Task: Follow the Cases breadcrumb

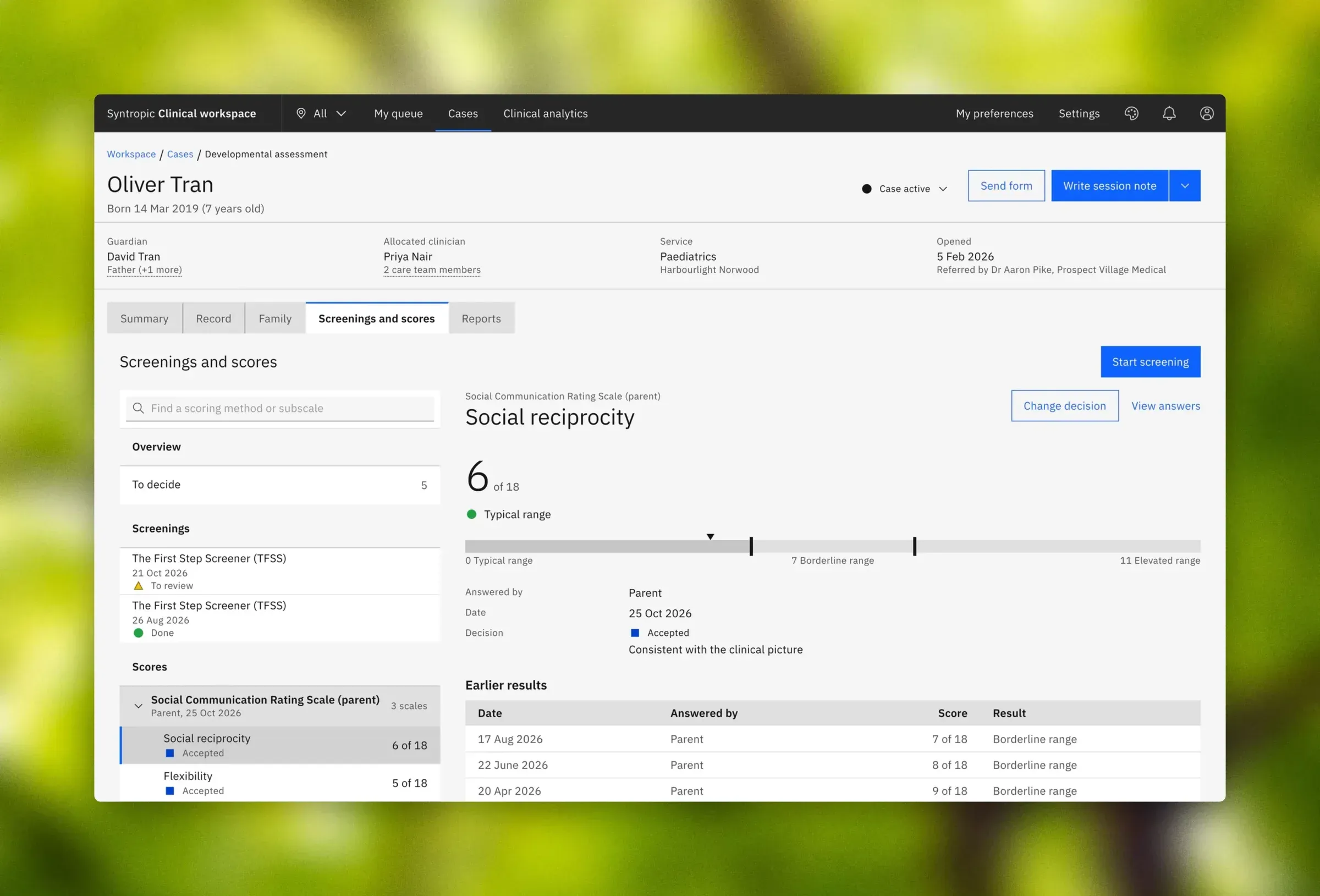Action: [180, 154]
